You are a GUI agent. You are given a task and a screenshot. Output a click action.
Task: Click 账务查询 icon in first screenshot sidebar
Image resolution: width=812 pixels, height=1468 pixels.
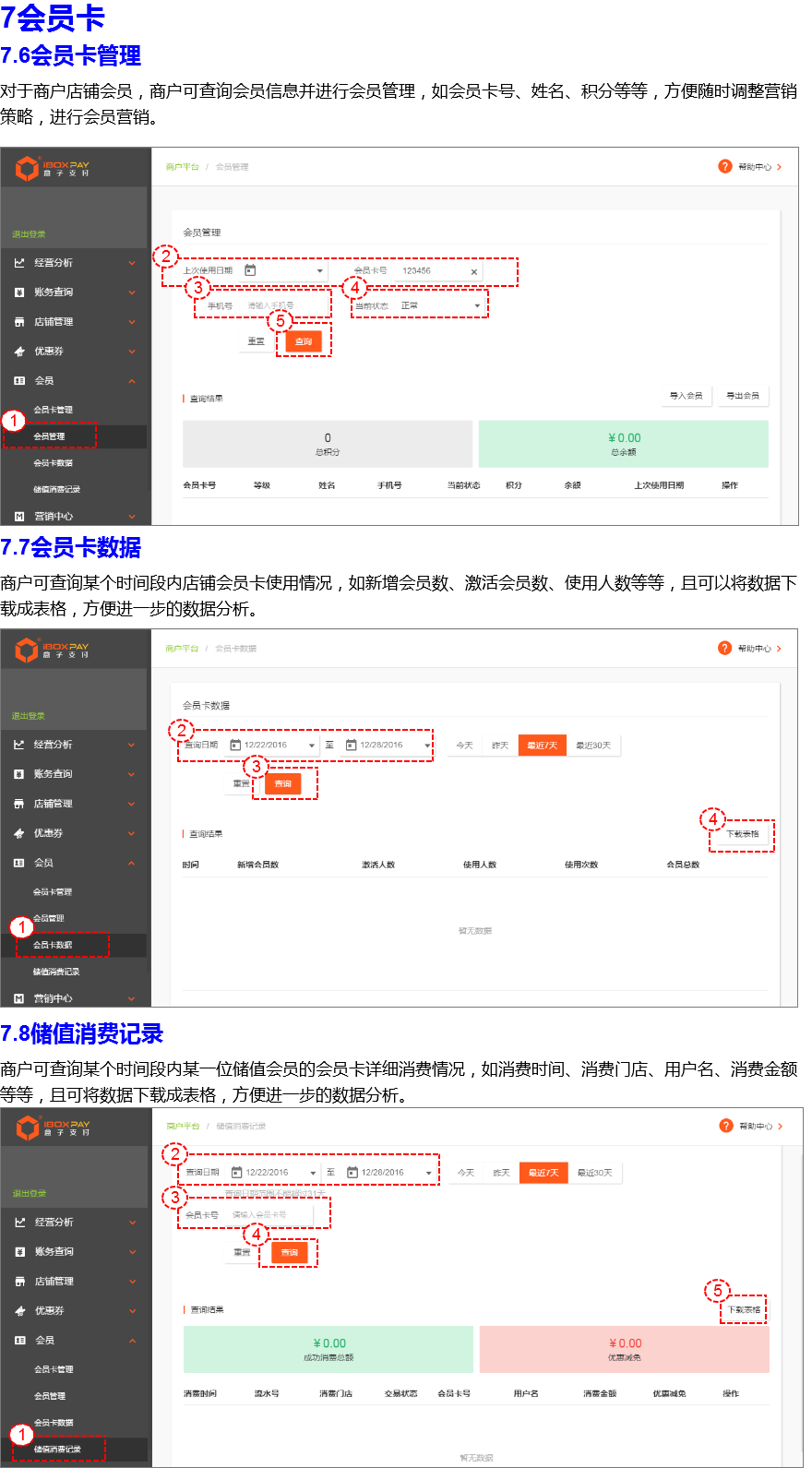click(x=19, y=292)
